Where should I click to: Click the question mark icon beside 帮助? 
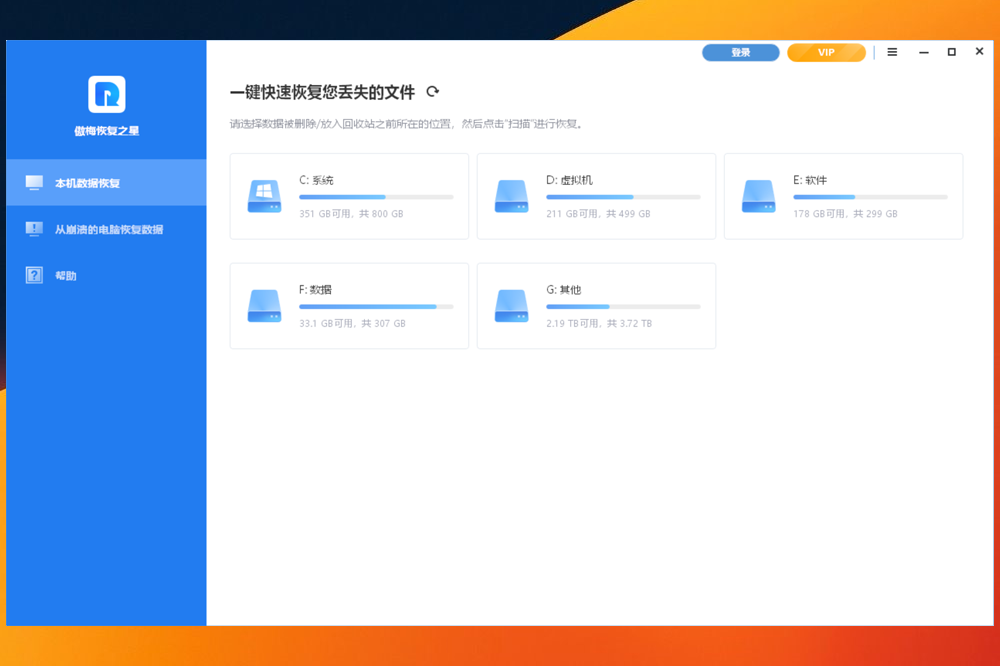(34, 275)
